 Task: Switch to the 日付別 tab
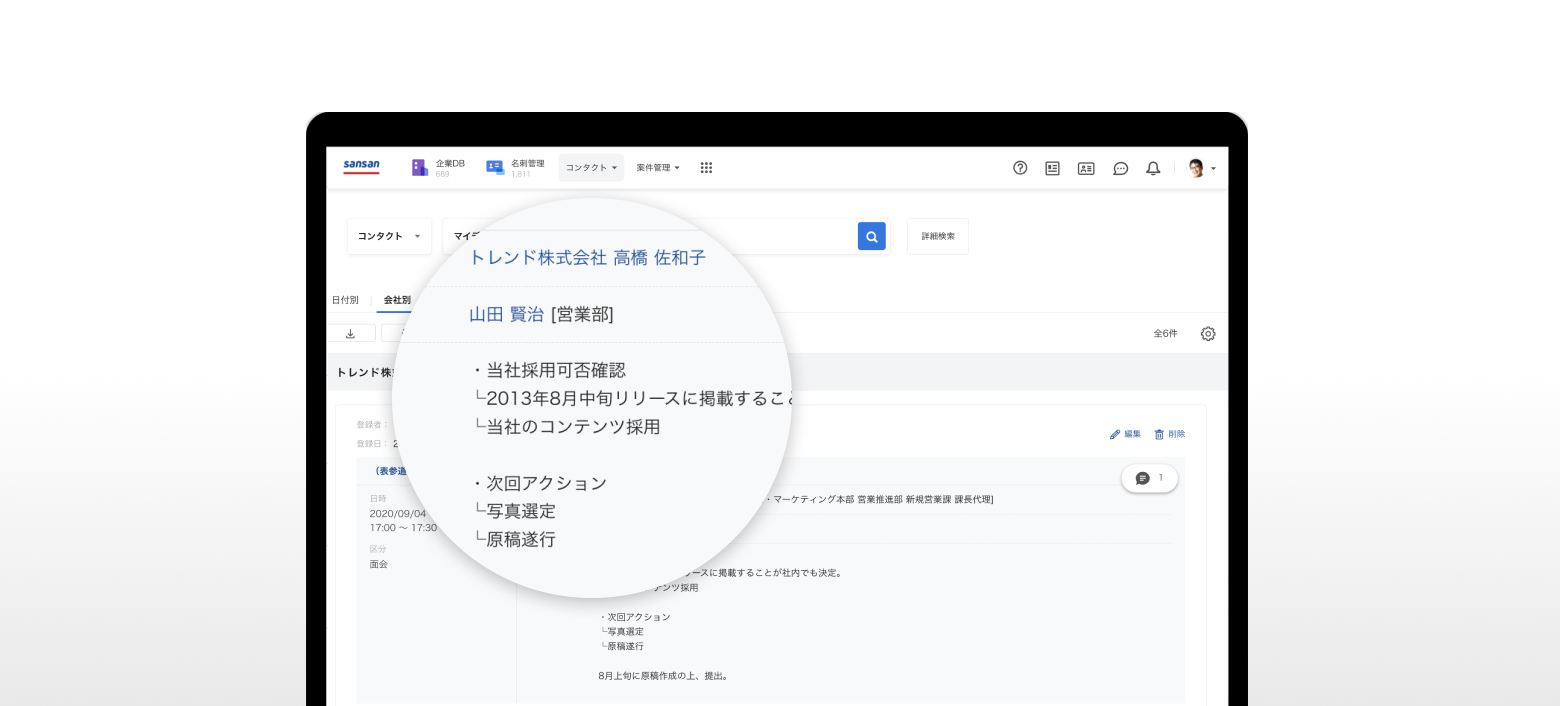point(345,300)
